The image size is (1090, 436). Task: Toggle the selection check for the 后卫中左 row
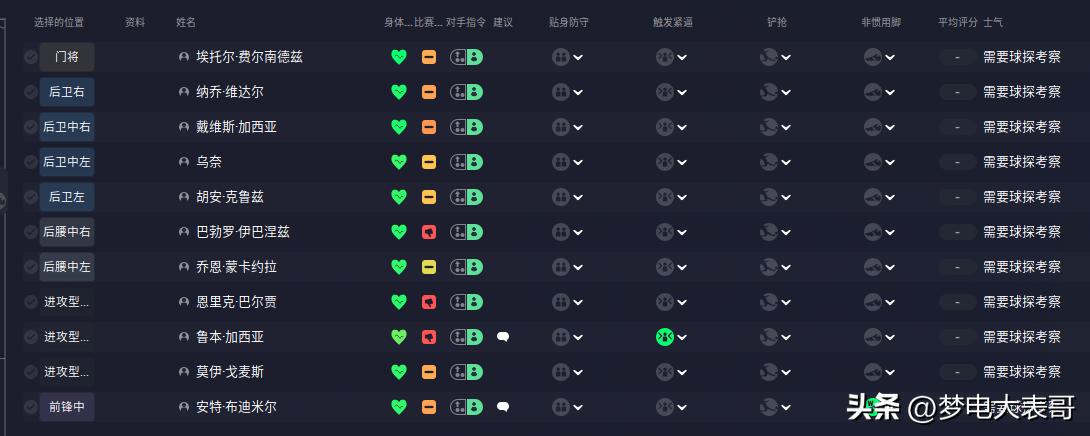tap(31, 162)
